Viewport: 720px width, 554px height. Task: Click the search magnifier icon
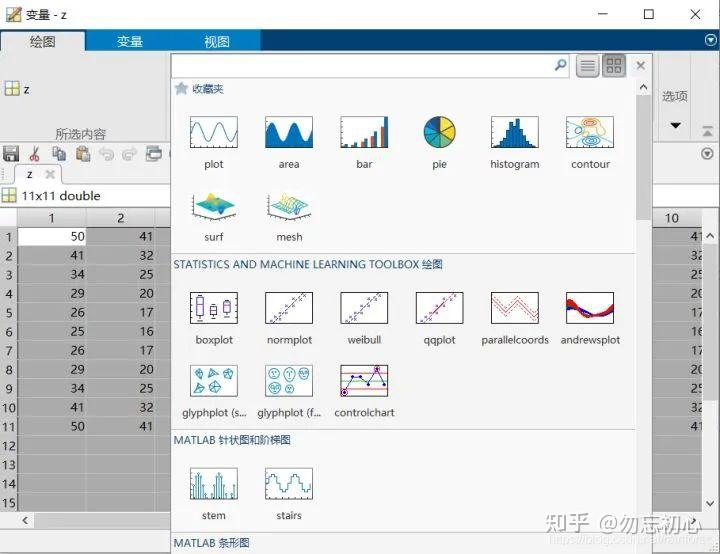pyautogui.click(x=560, y=65)
